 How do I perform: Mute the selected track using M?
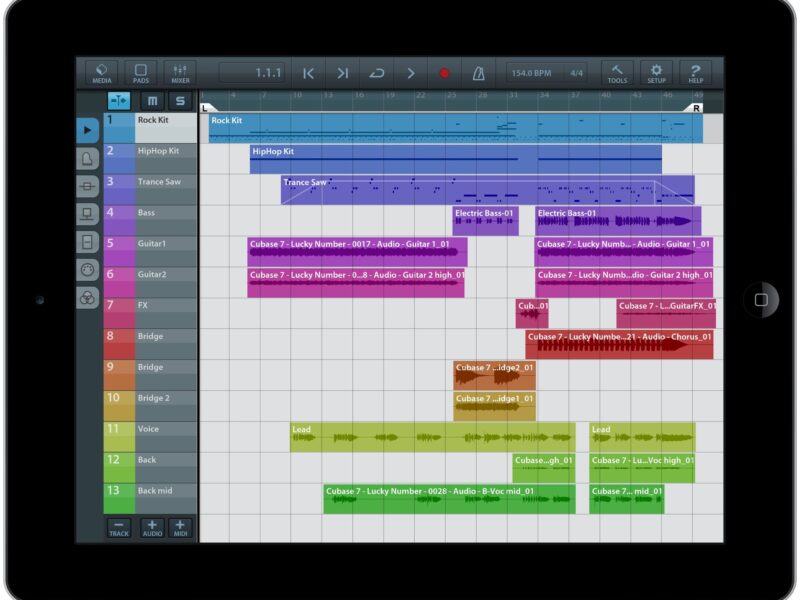(x=152, y=101)
